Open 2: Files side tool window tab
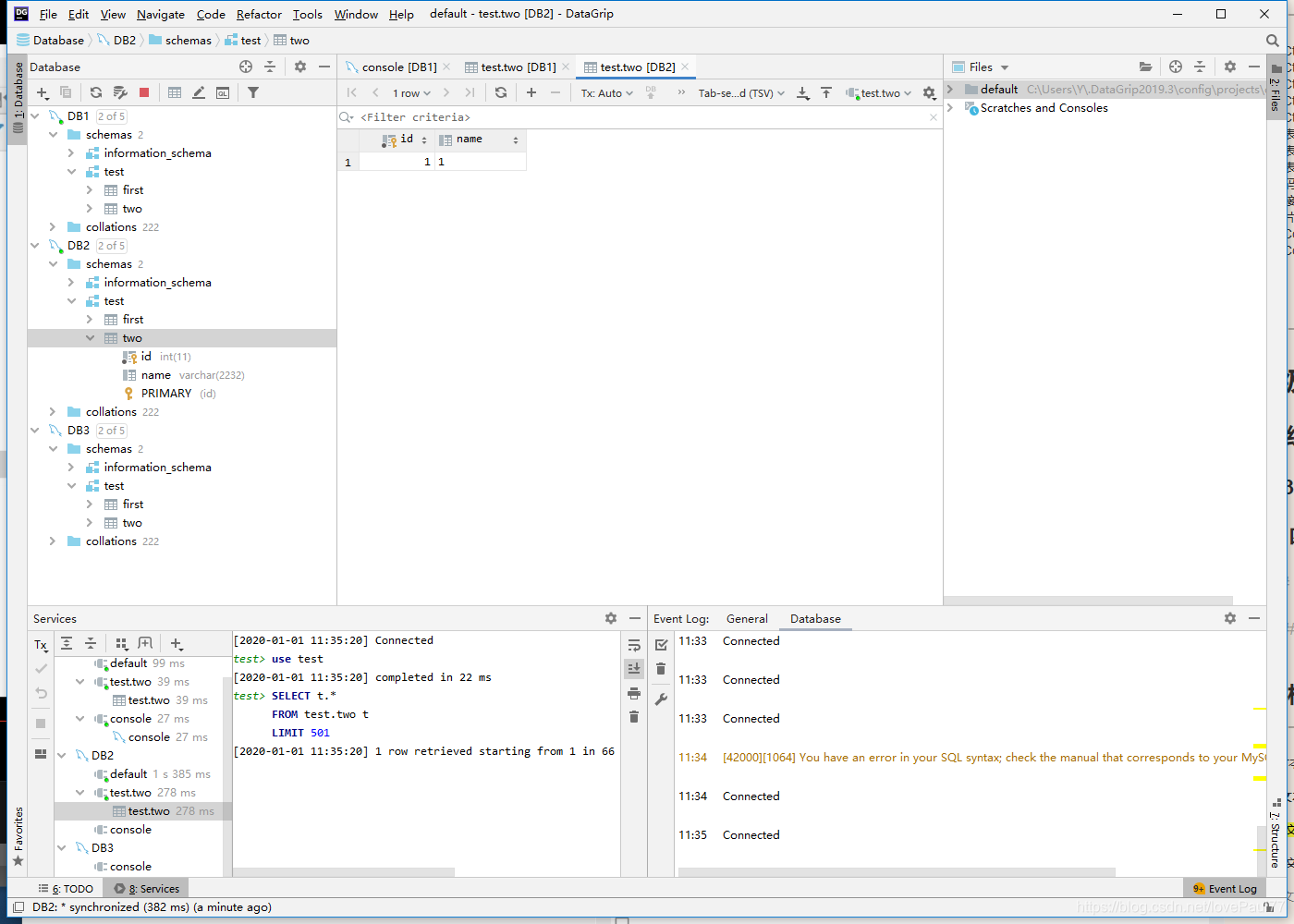The height and width of the screenshot is (924, 1294). pos(1276,88)
